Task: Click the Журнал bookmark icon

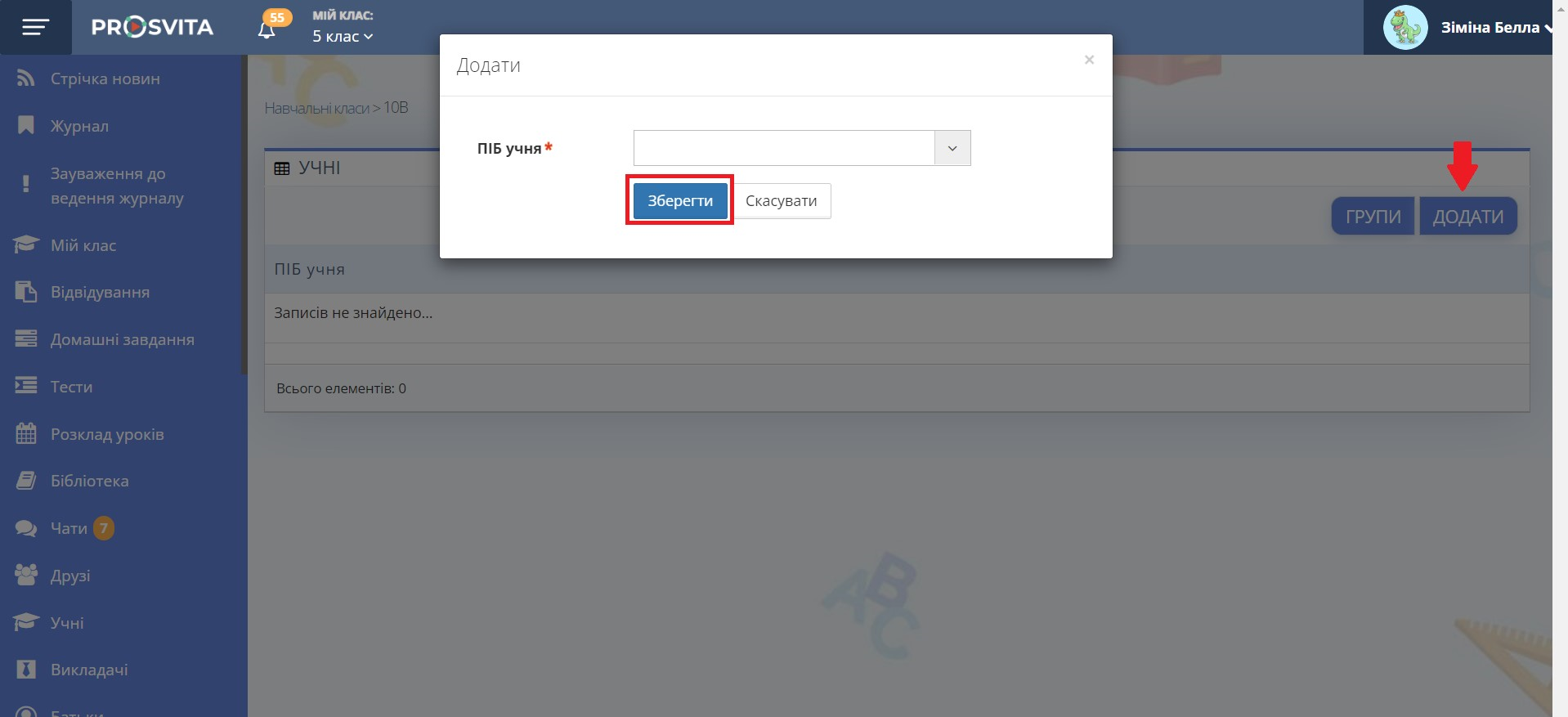Action: 26,126
